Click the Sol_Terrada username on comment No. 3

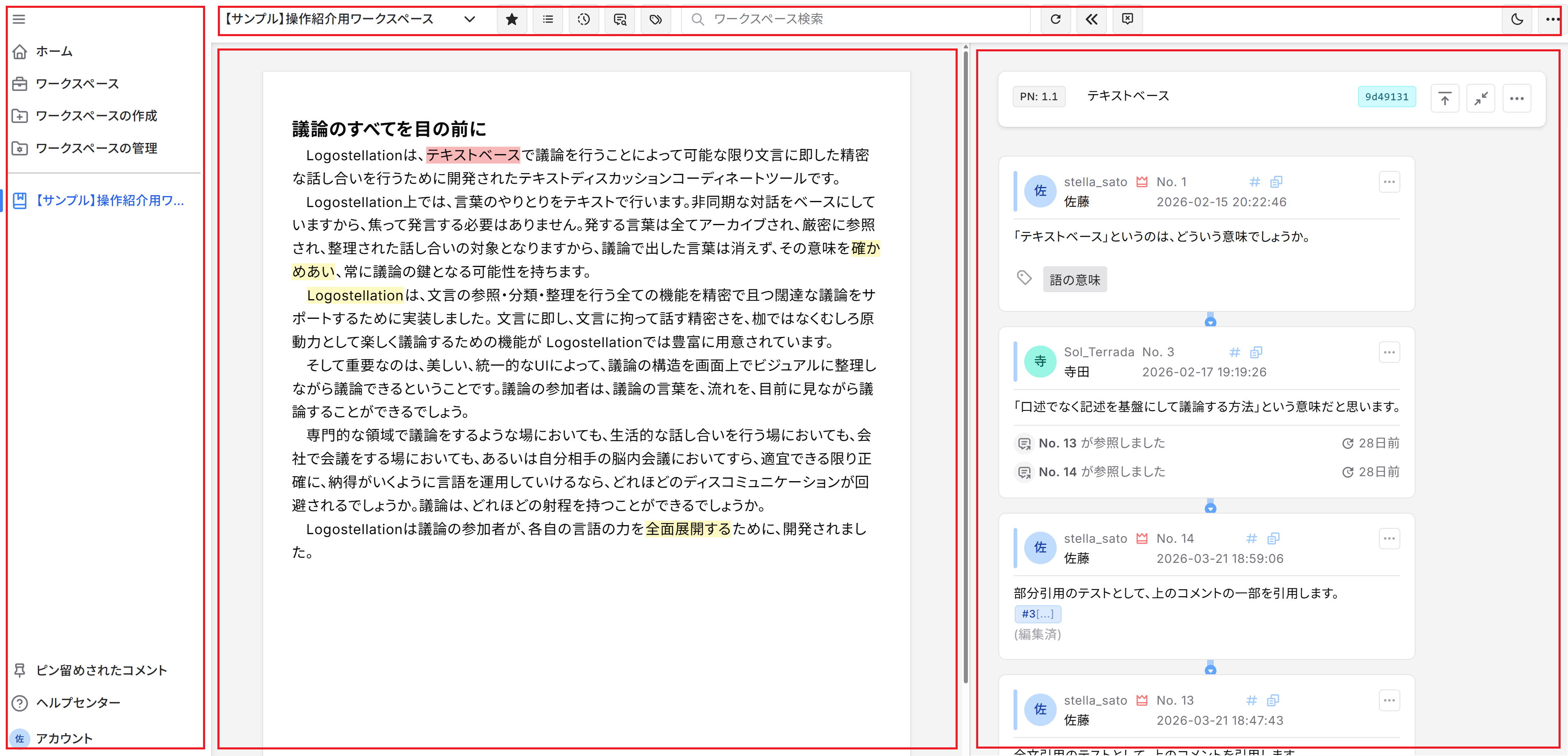coord(1099,353)
